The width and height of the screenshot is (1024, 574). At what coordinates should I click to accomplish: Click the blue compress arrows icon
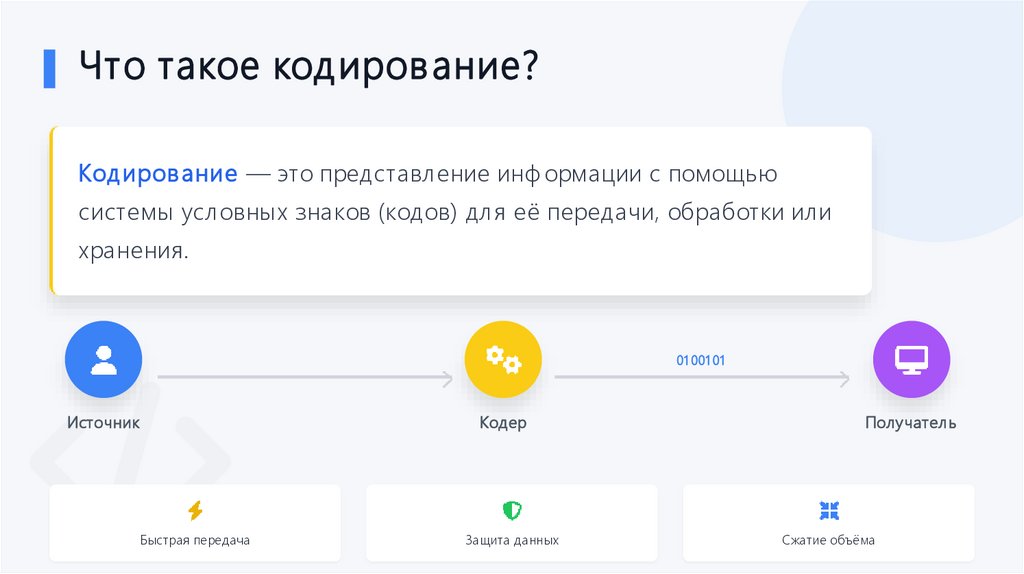(828, 511)
